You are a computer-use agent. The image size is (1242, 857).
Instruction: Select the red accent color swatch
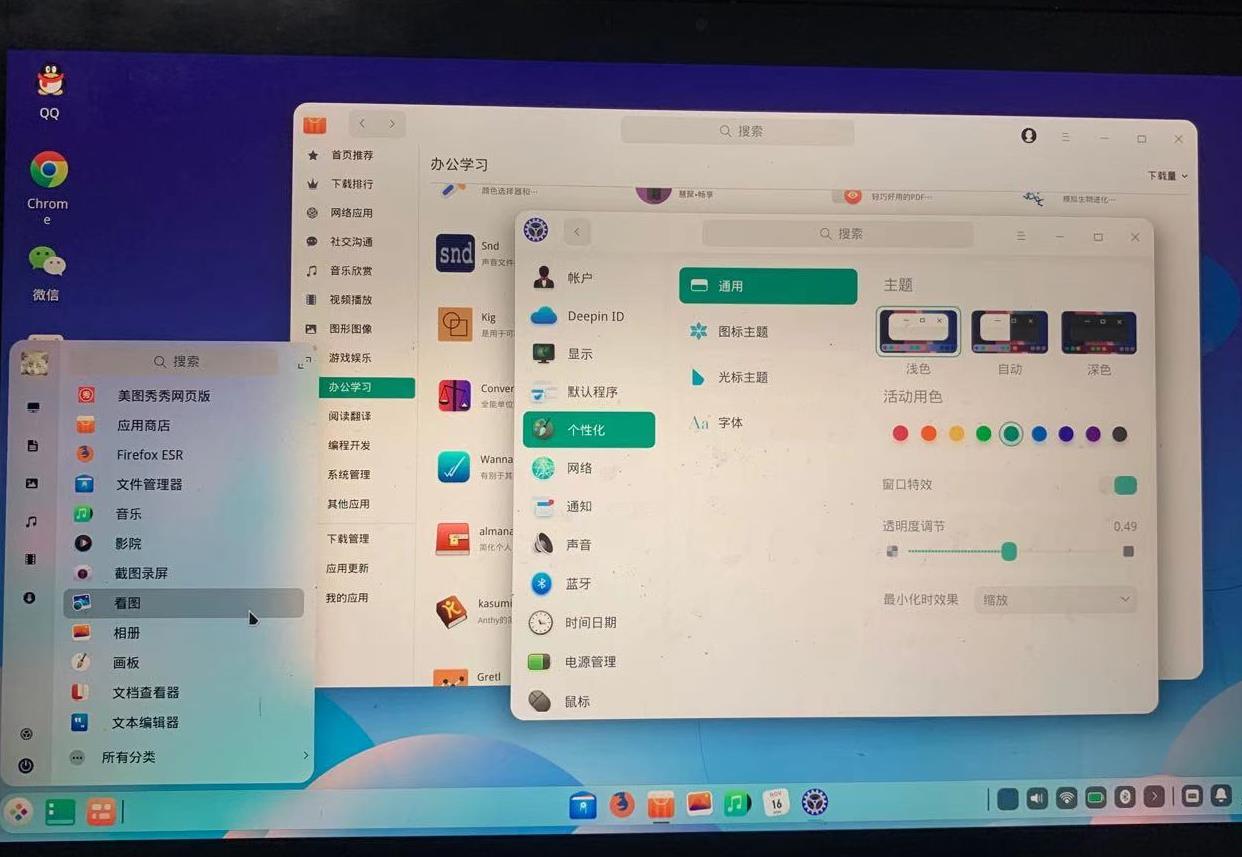point(900,433)
